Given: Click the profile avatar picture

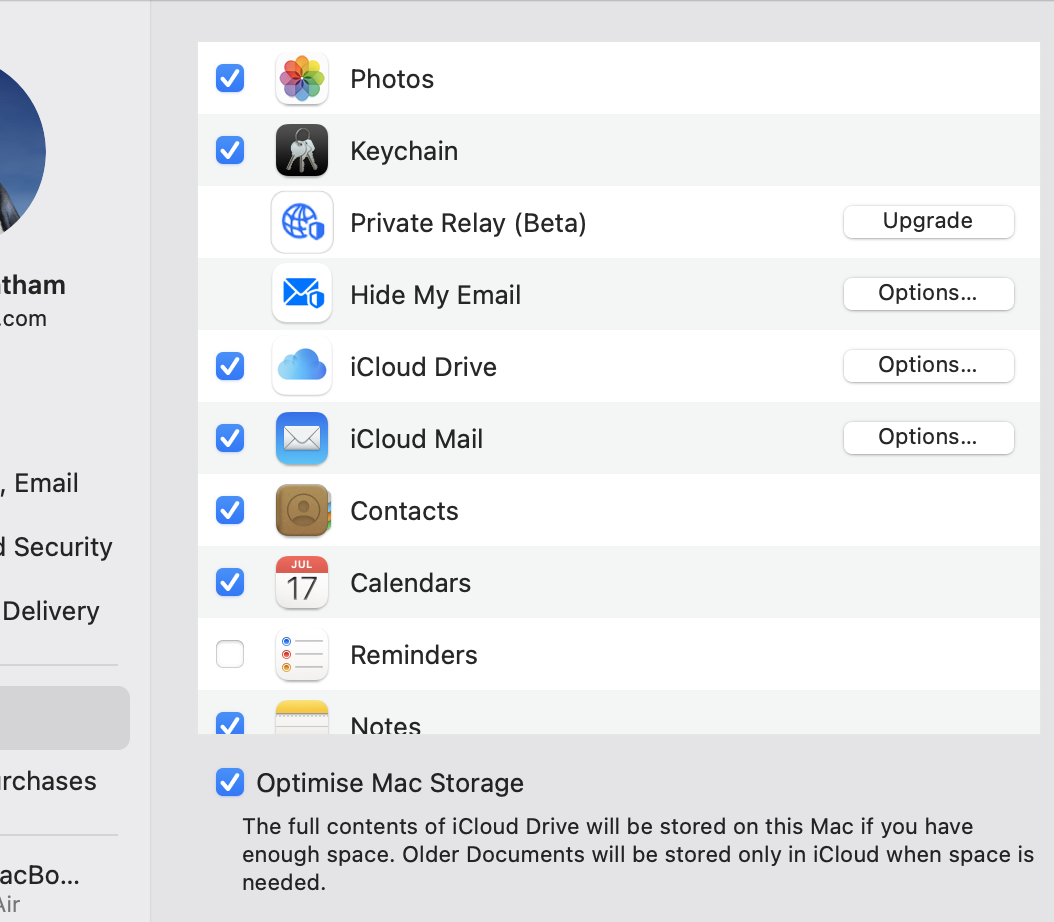Looking at the screenshot, I should click(x=20, y=151).
